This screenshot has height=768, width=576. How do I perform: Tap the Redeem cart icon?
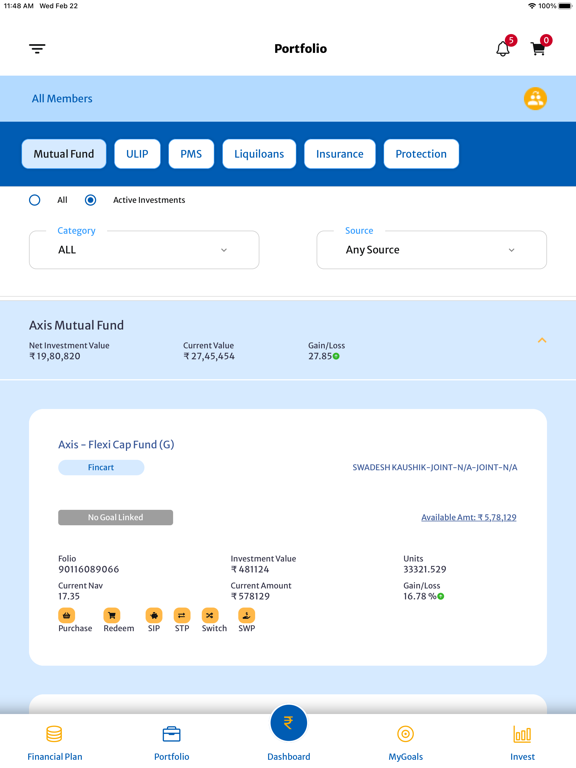(x=112, y=615)
